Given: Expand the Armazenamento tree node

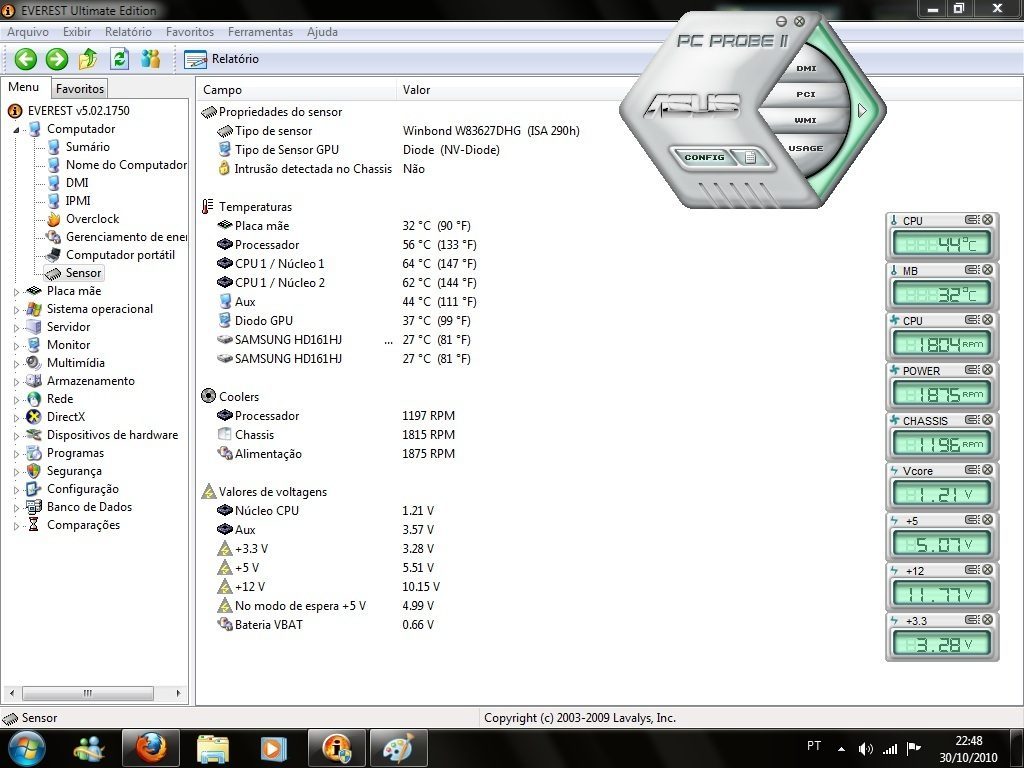Looking at the screenshot, I should coord(16,381).
